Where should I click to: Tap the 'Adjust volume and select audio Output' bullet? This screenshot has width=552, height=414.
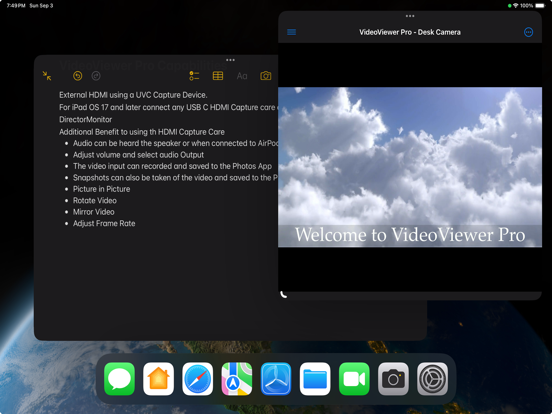coord(138,155)
